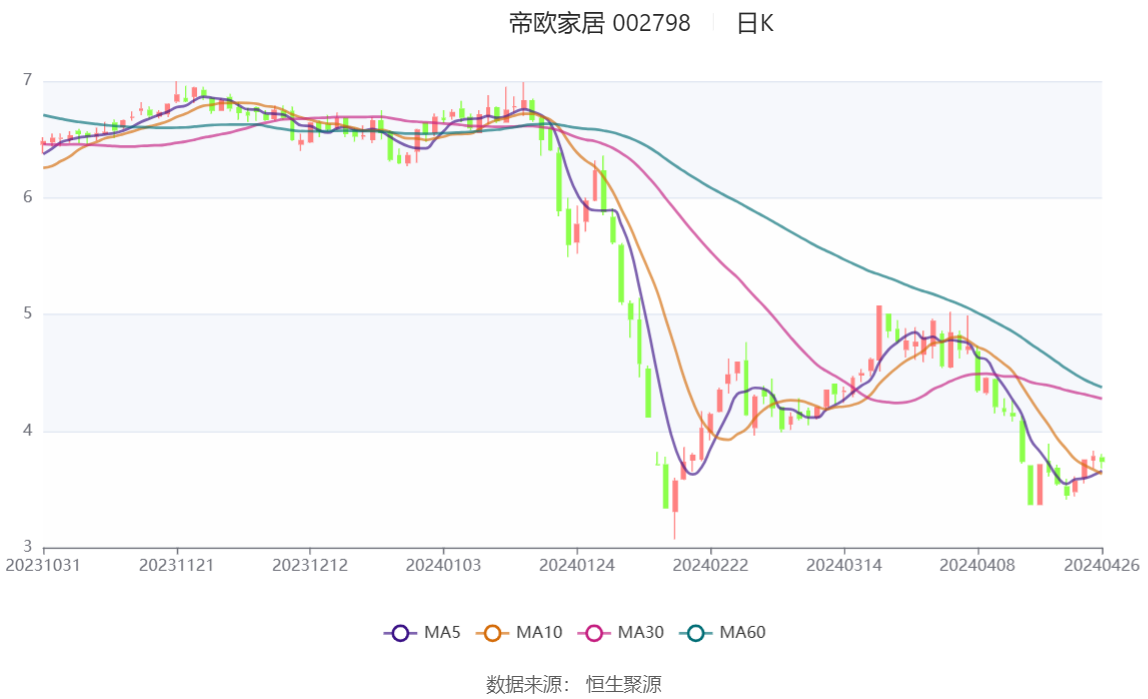Toggle the MA60 legend series
This screenshot has width=1148, height=699.
click(723, 632)
